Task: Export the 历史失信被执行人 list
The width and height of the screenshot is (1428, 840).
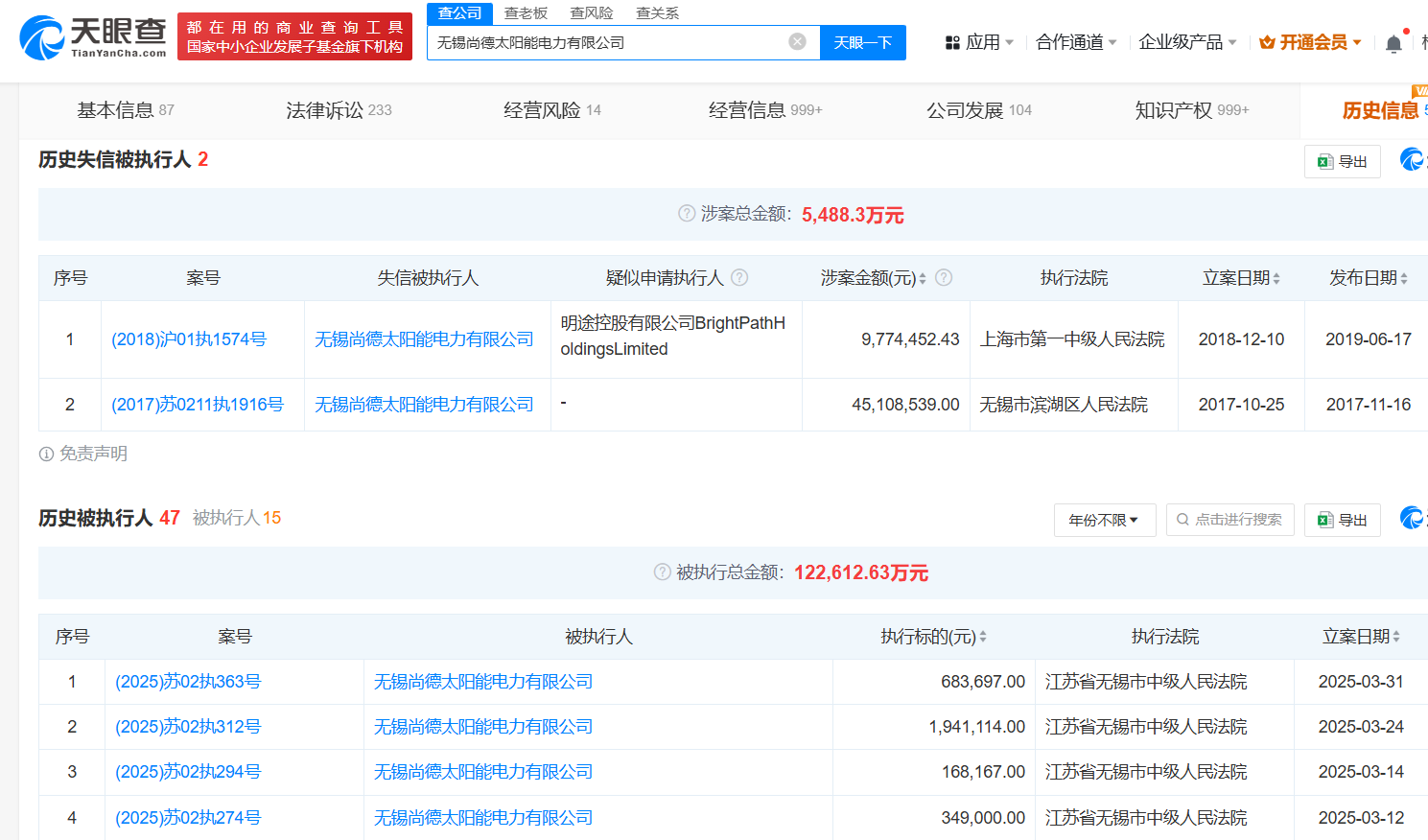Action: point(1342,161)
